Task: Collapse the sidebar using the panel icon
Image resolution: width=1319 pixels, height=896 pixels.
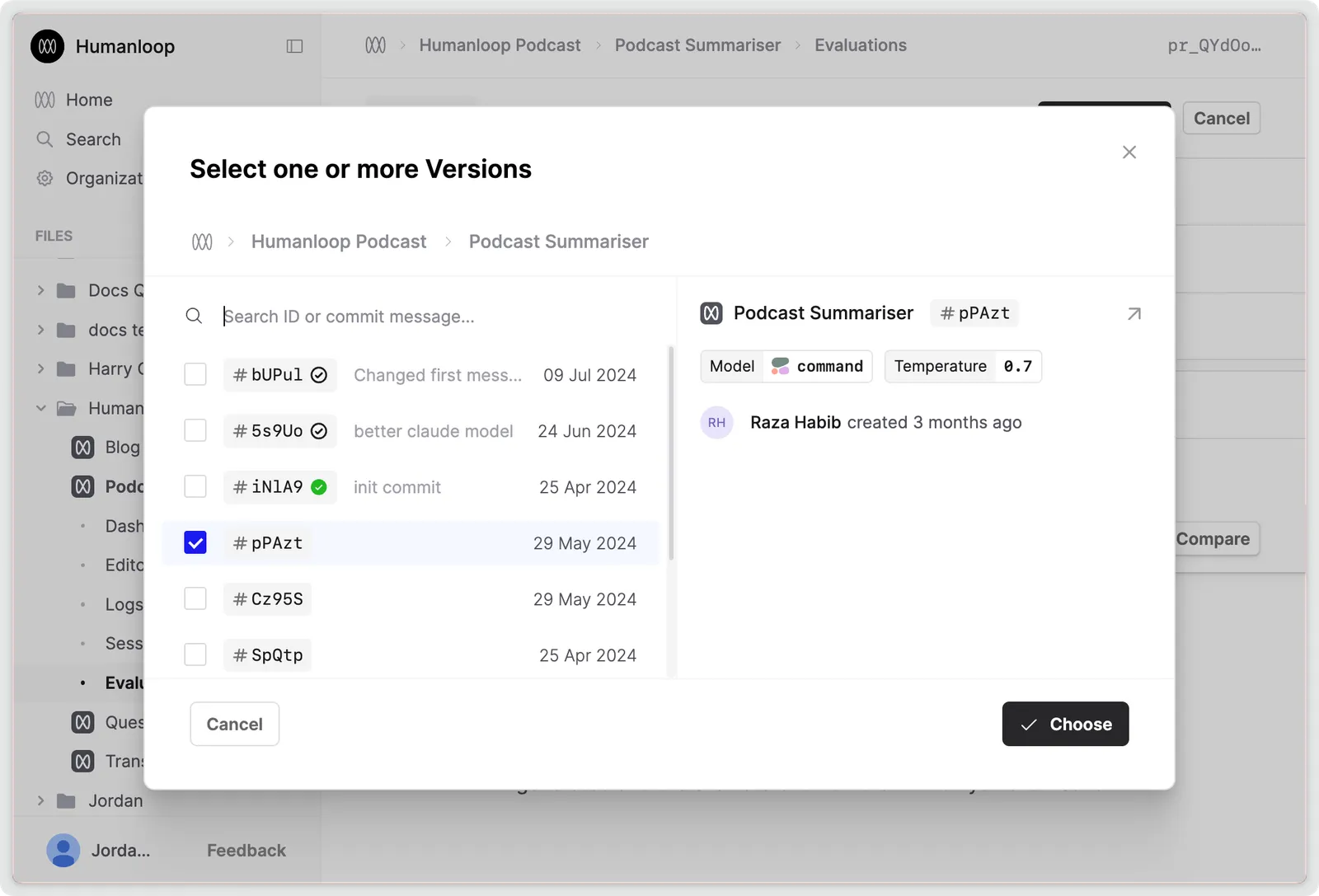Action: point(294,46)
